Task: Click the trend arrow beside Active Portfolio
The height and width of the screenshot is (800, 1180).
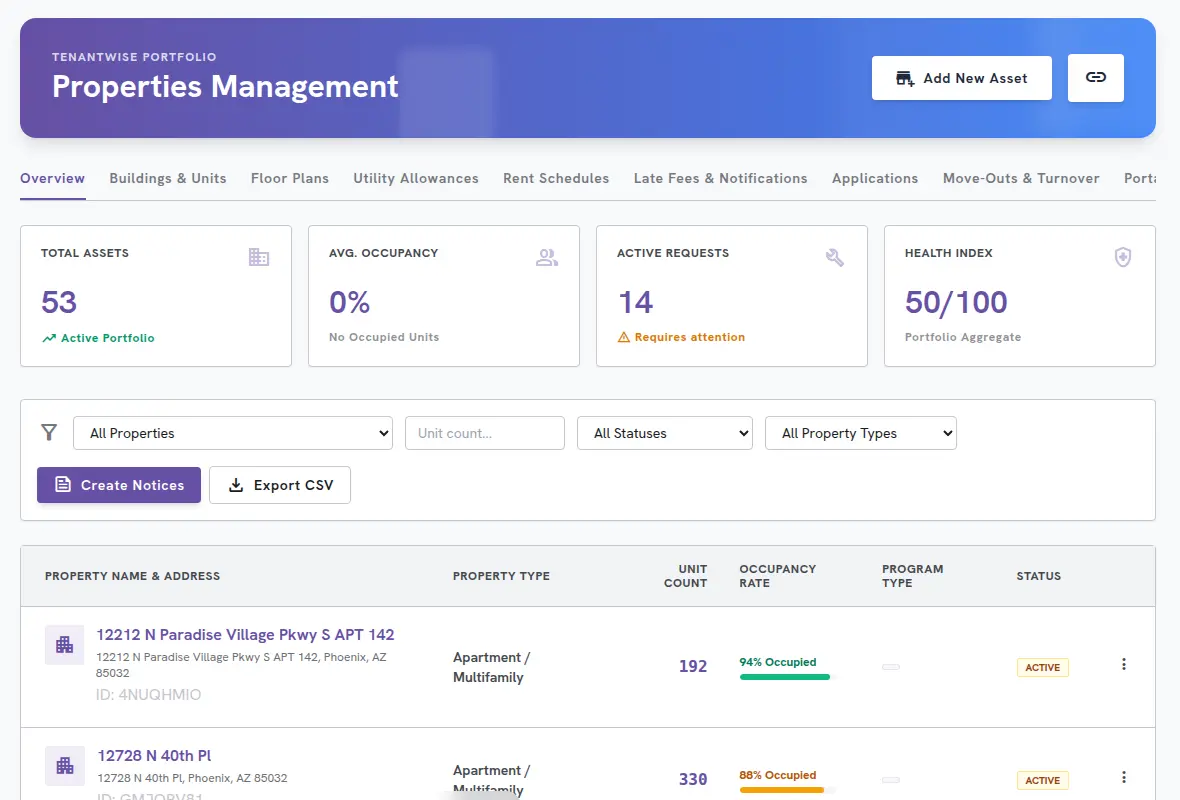Action: [49, 338]
